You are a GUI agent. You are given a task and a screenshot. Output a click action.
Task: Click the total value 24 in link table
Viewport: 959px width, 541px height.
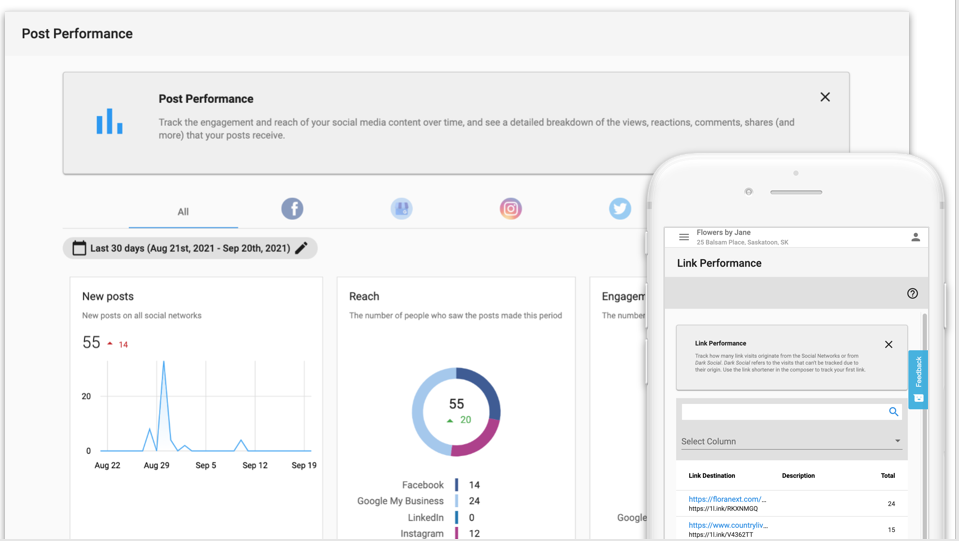tap(891, 504)
